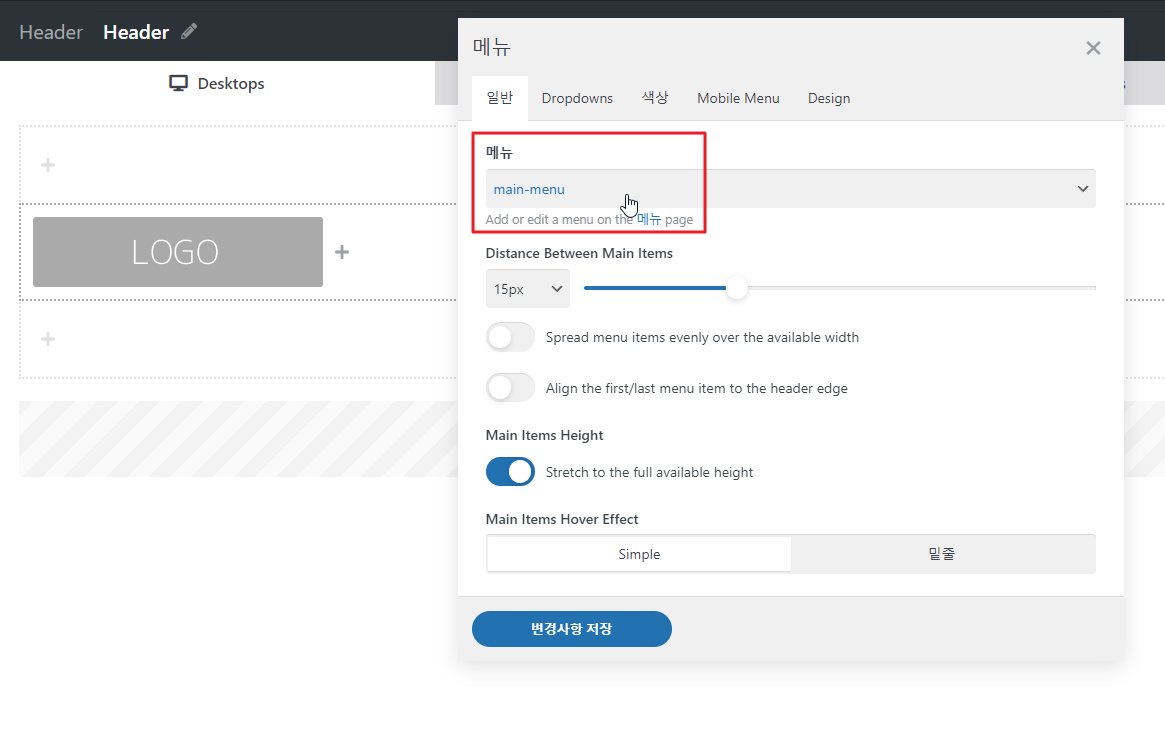Select the Desktops device view
This screenshot has width=1165, height=737.
click(x=217, y=83)
